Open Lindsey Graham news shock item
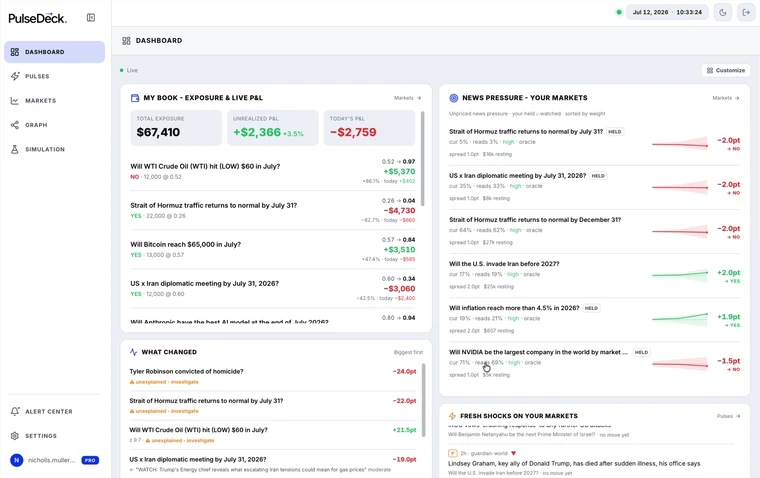The width and height of the screenshot is (760, 478). click(x=592, y=463)
